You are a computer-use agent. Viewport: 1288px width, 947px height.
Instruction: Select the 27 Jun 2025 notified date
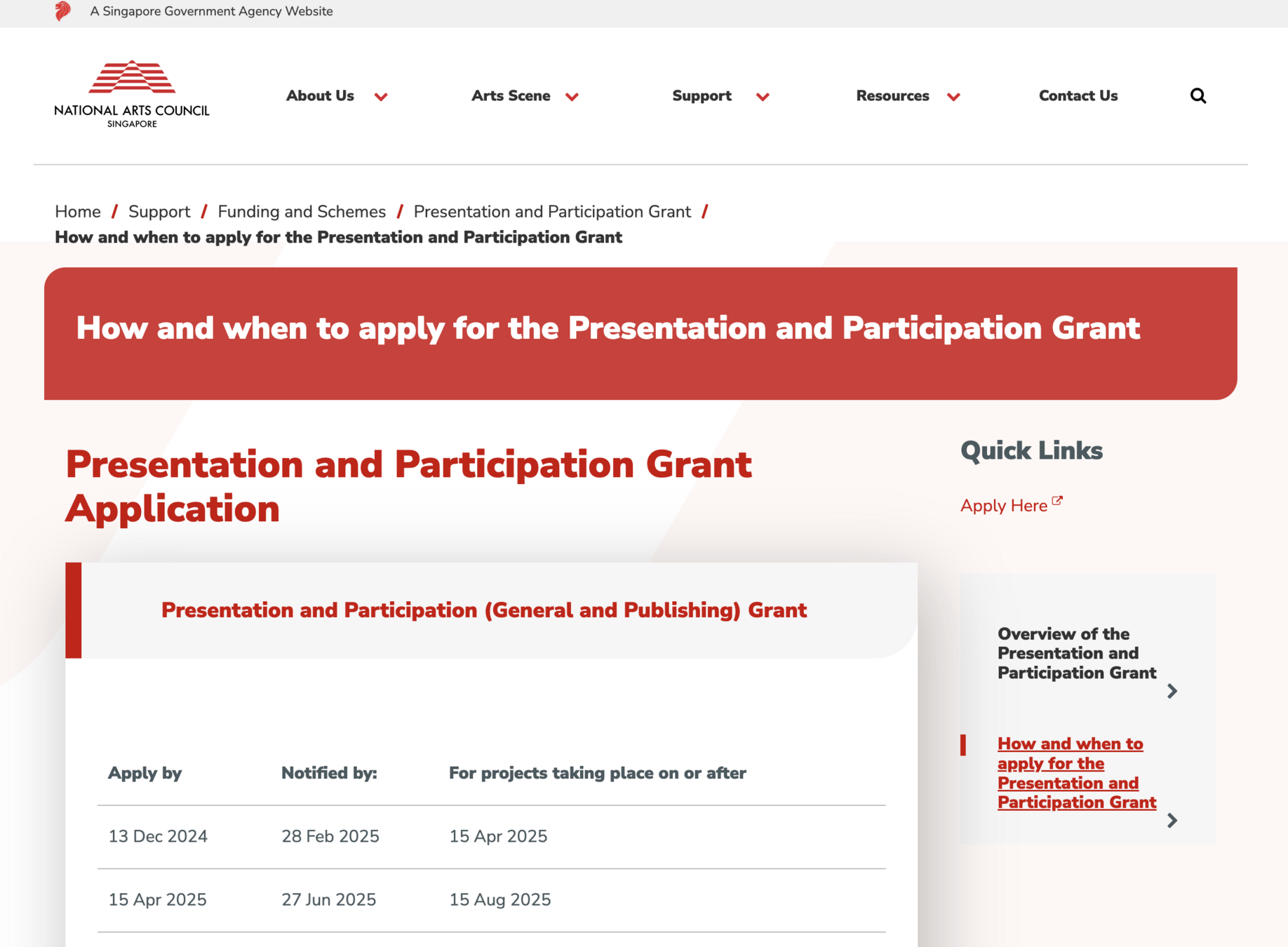click(x=329, y=899)
